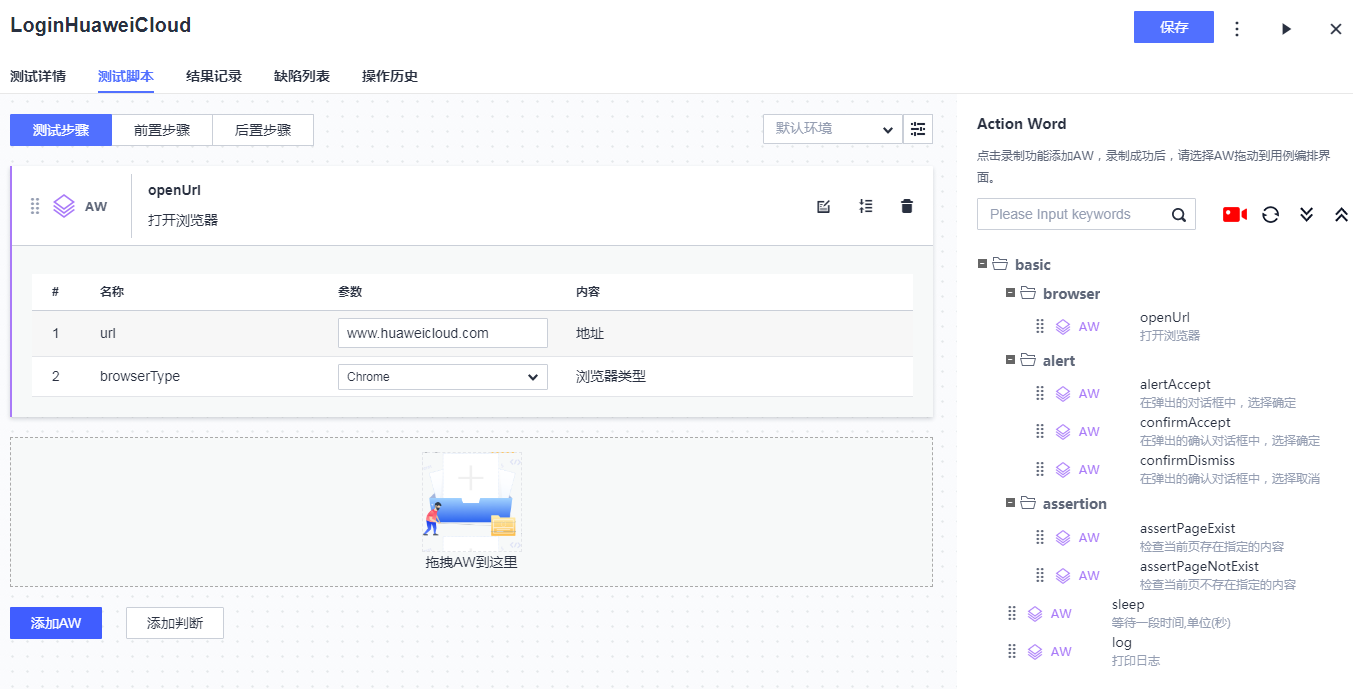Delete the openUrl step with trash icon
1353x689 pixels.
click(907, 206)
